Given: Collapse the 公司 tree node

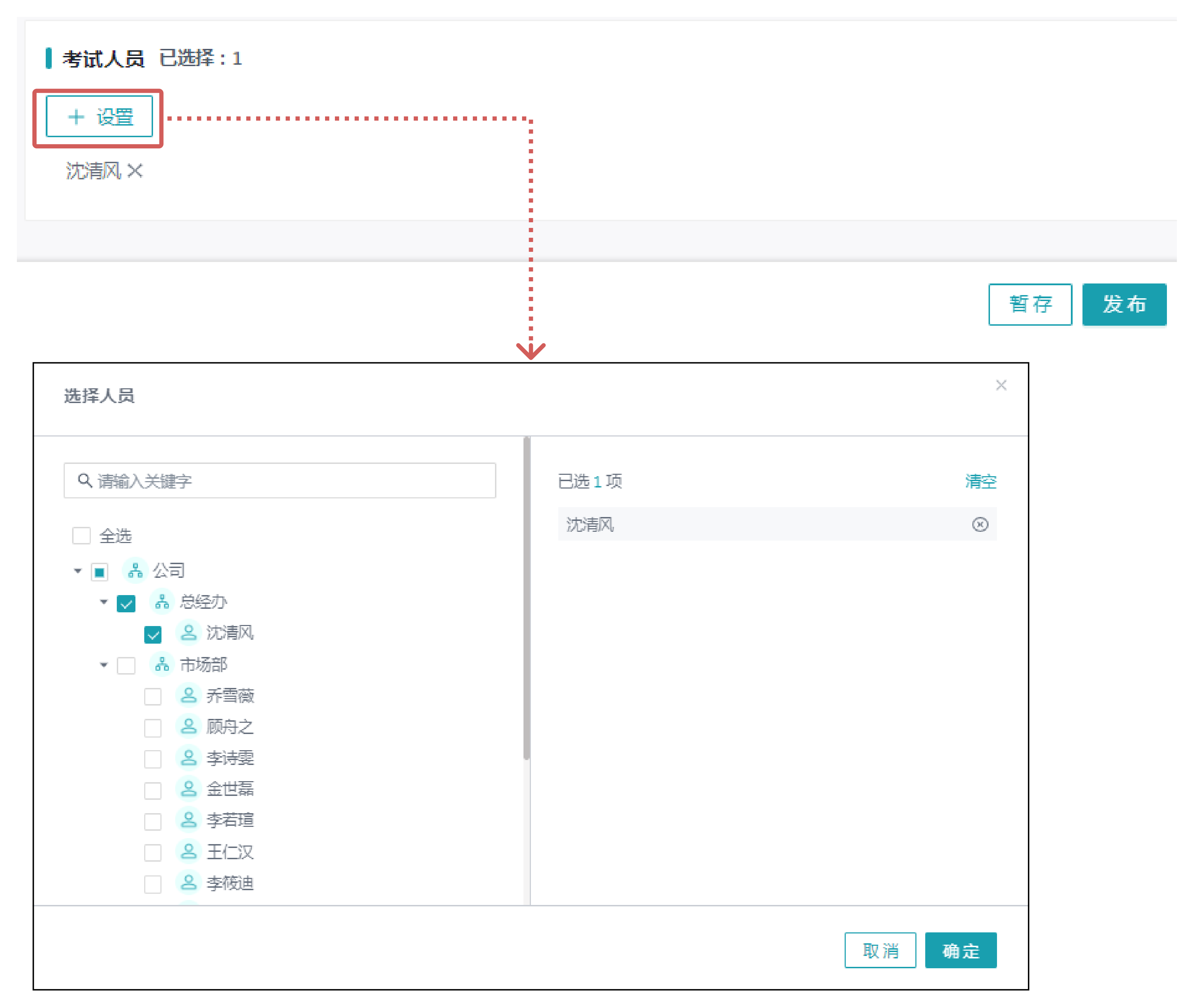Looking at the screenshot, I should (x=78, y=571).
